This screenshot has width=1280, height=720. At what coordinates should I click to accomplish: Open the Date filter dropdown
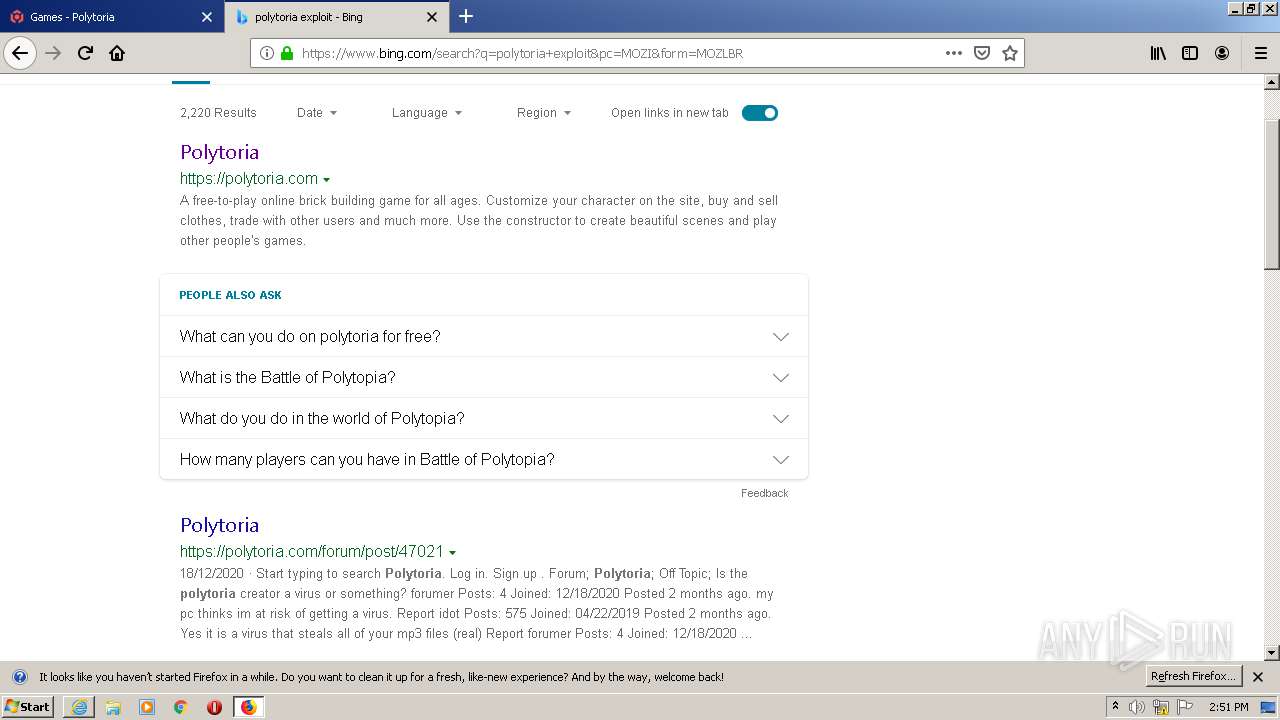[x=317, y=113]
